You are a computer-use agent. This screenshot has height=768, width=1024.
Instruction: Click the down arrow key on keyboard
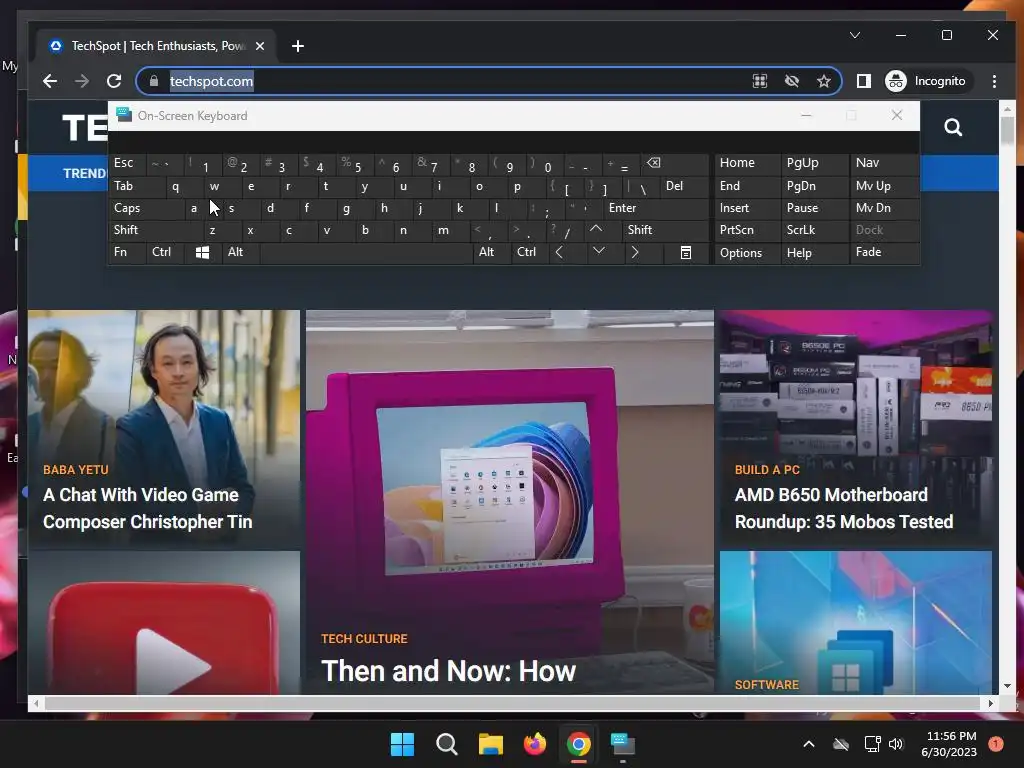click(598, 251)
